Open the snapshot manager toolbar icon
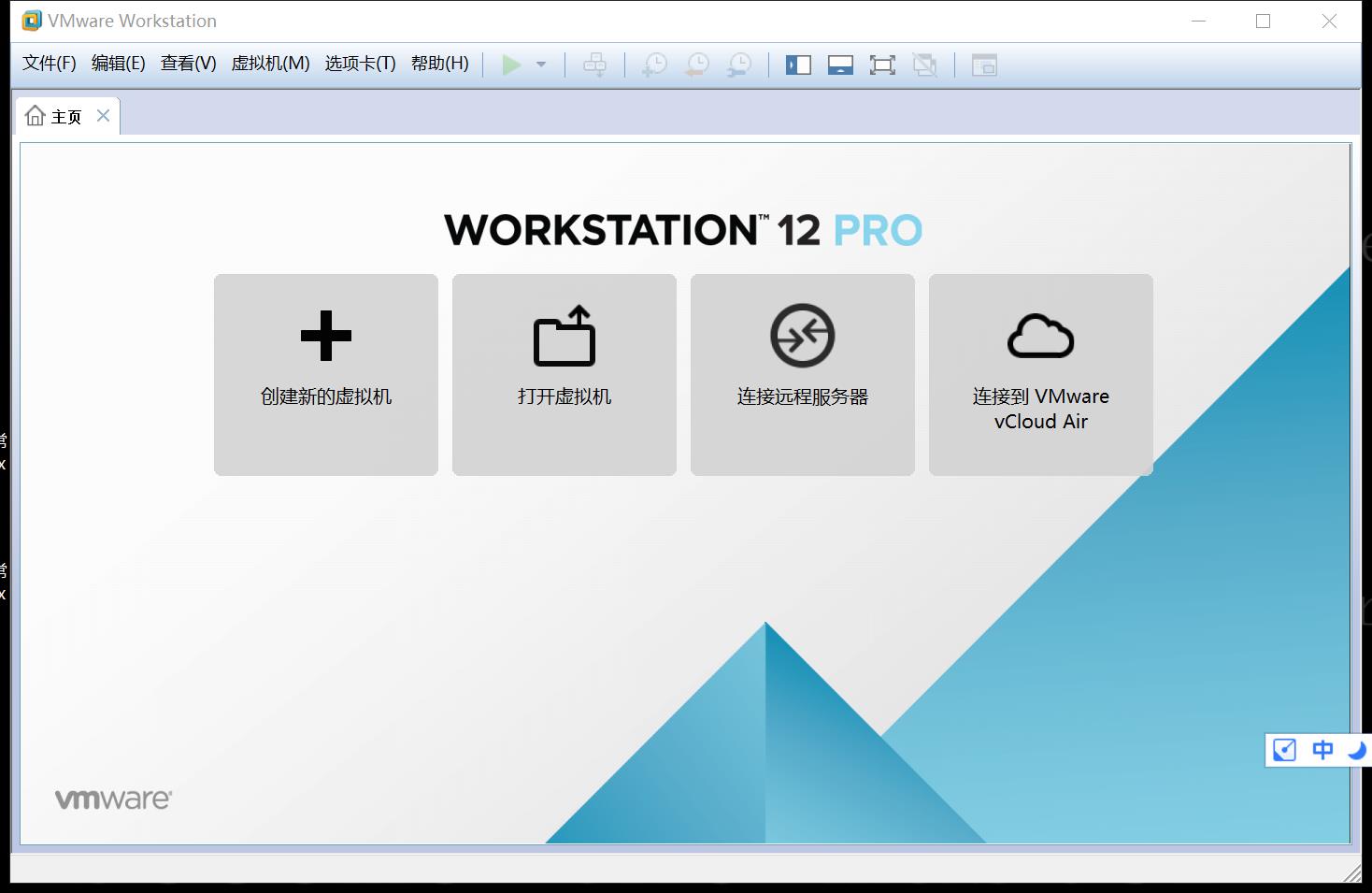Viewport: 1372px width, 893px height. coord(739,65)
